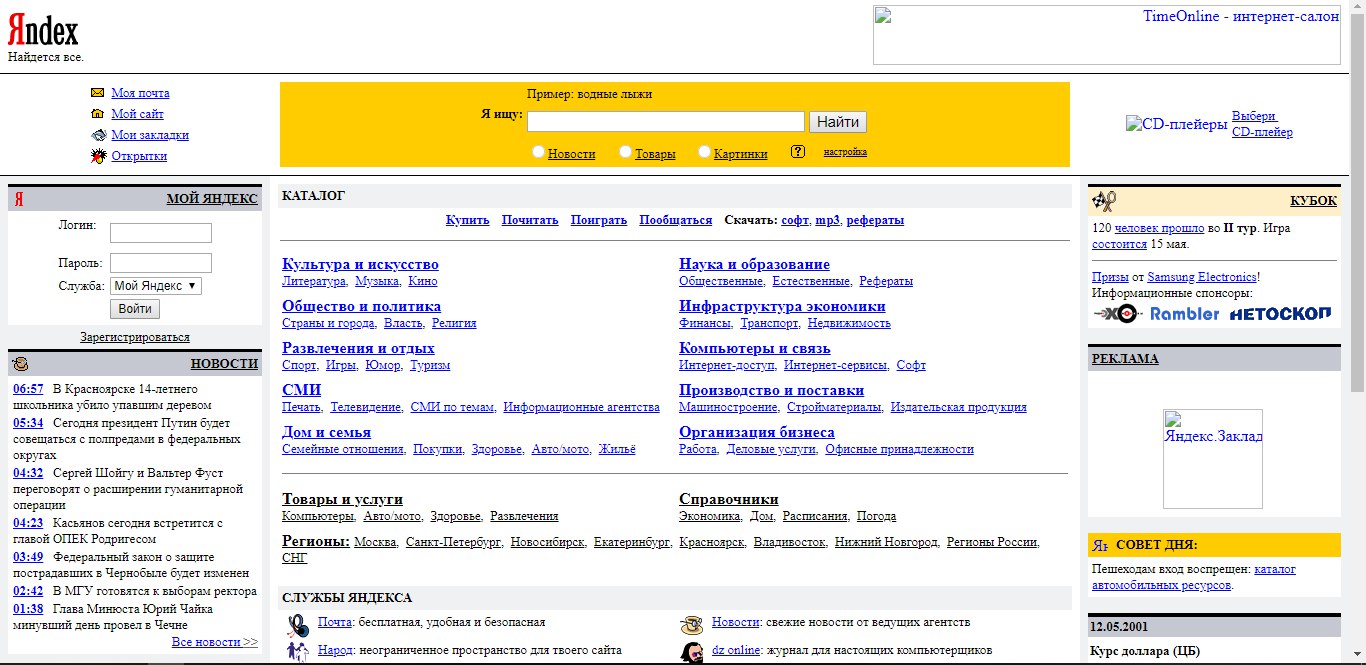The image size is (1366, 665).
Task: Open the Почитать catalog link
Action: 530,220
